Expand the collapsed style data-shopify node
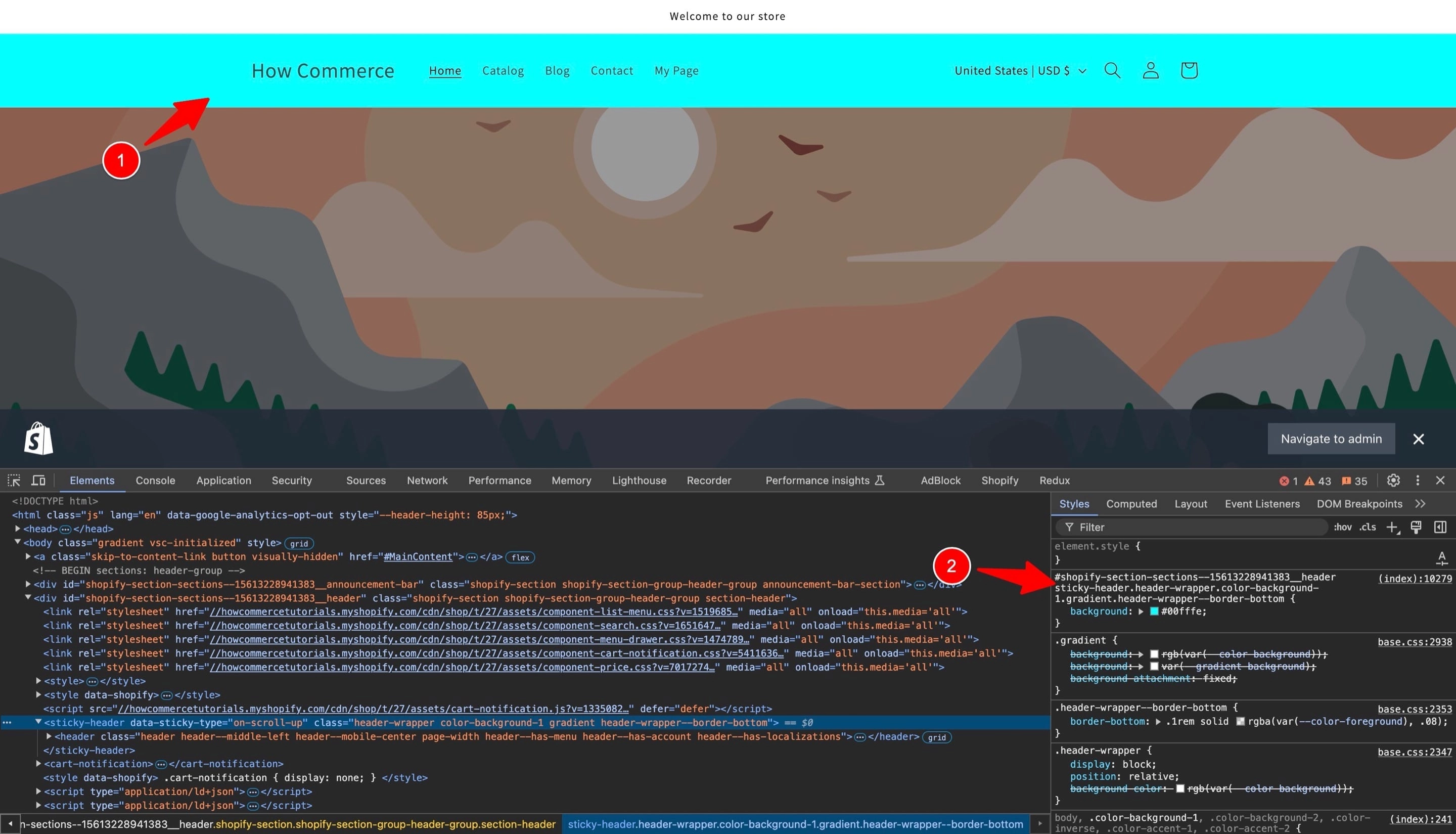1456x834 pixels. click(x=38, y=694)
